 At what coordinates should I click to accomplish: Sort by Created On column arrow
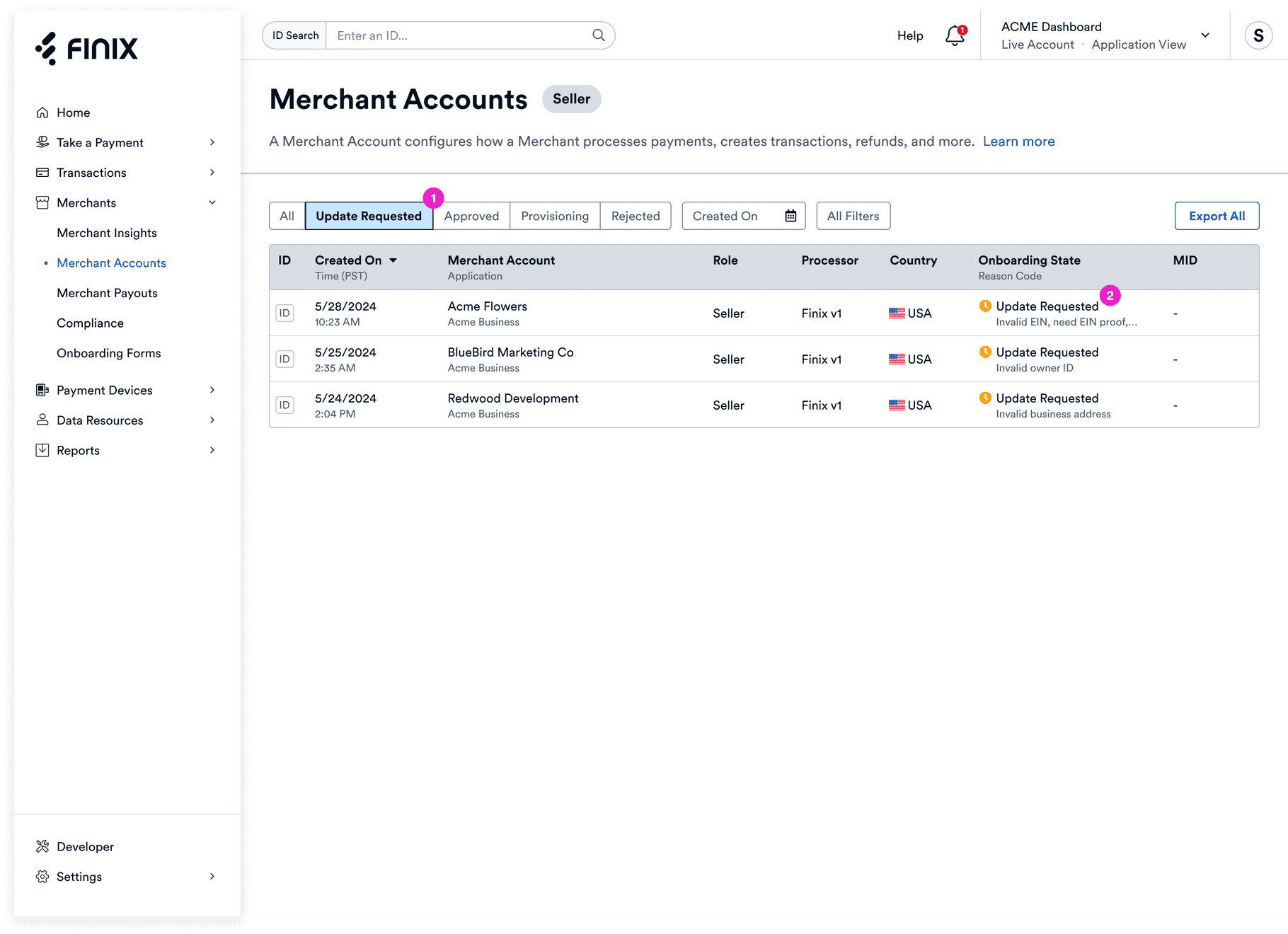pyautogui.click(x=393, y=260)
